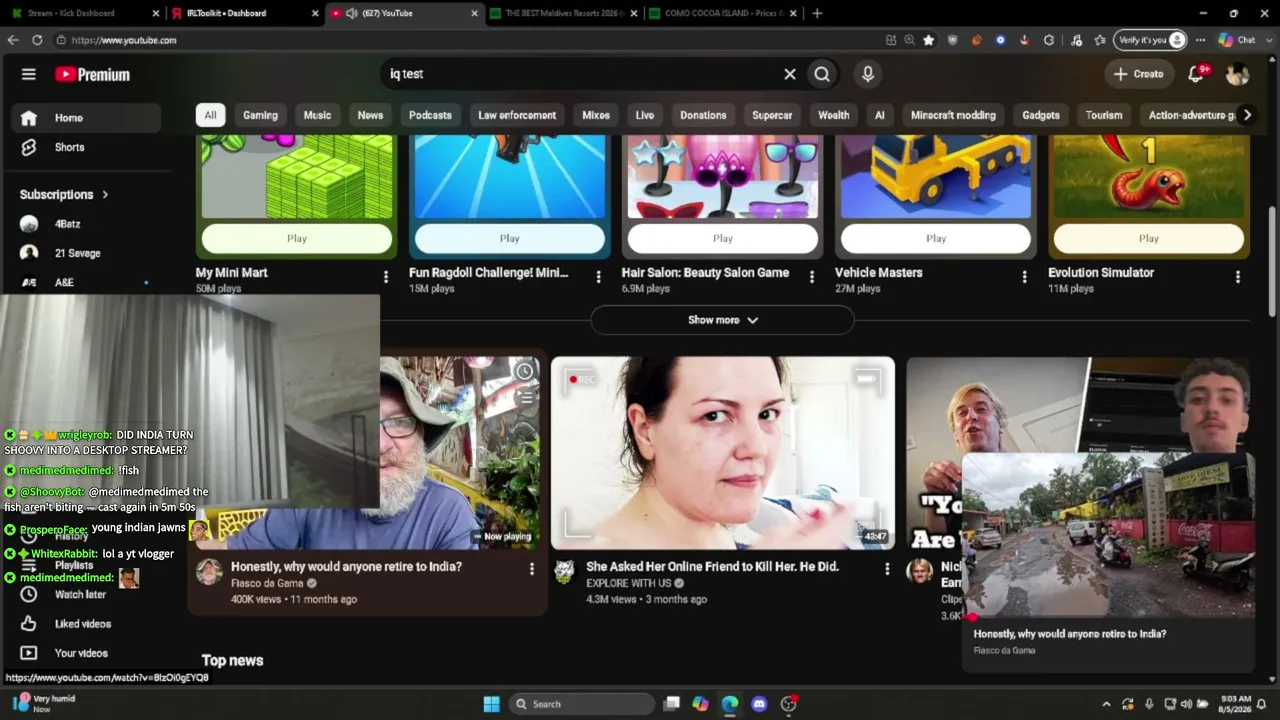Open a new browser tab
This screenshot has width=1280, height=720.
(817, 13)
